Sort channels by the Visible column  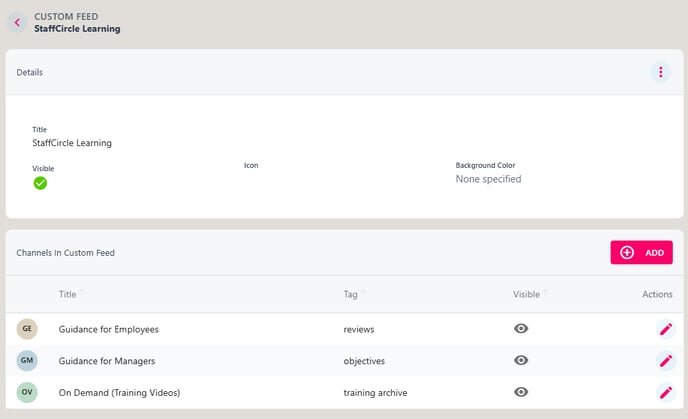pos(526,294)
